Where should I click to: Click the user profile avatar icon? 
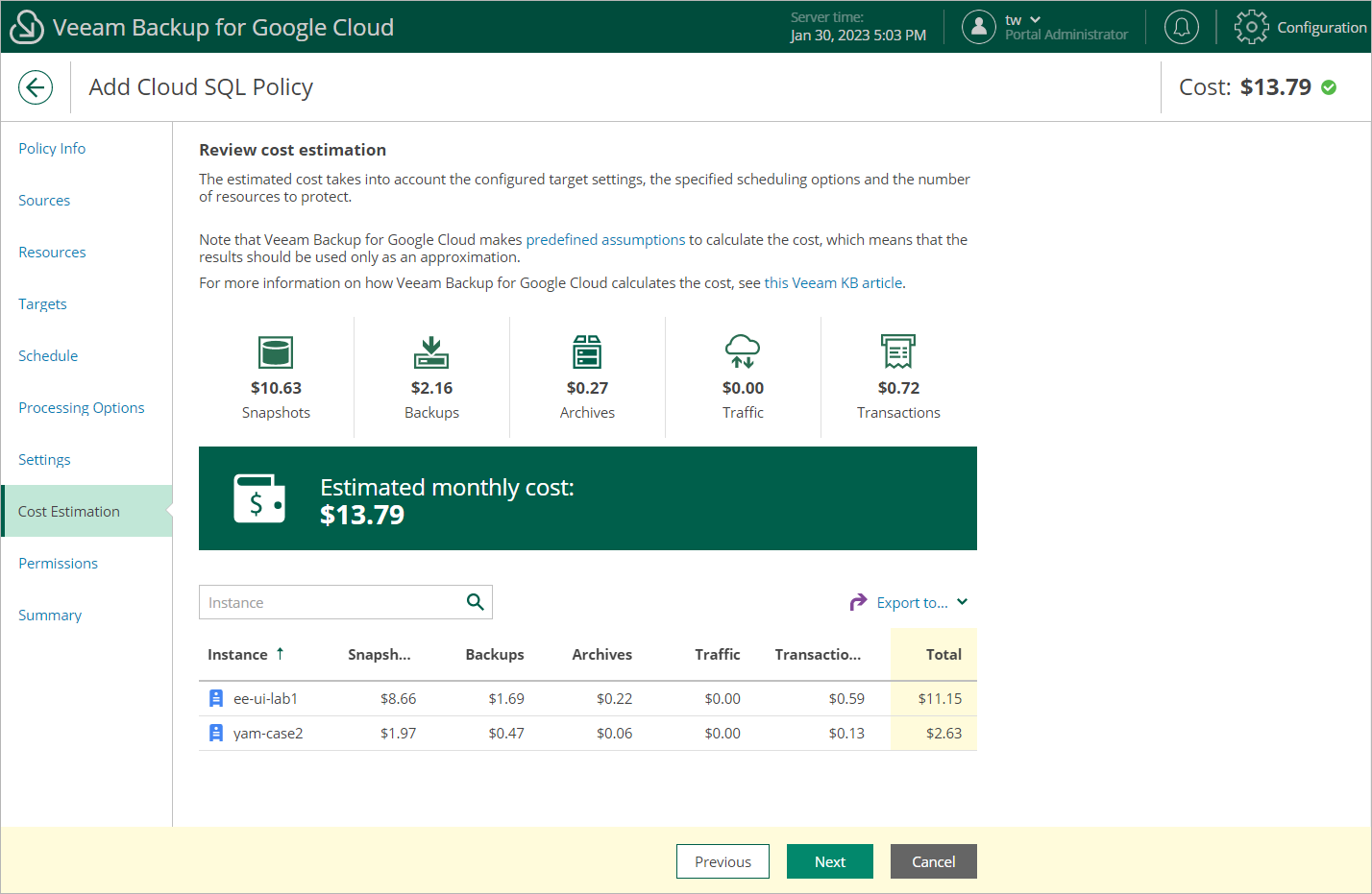pos(979,27)
